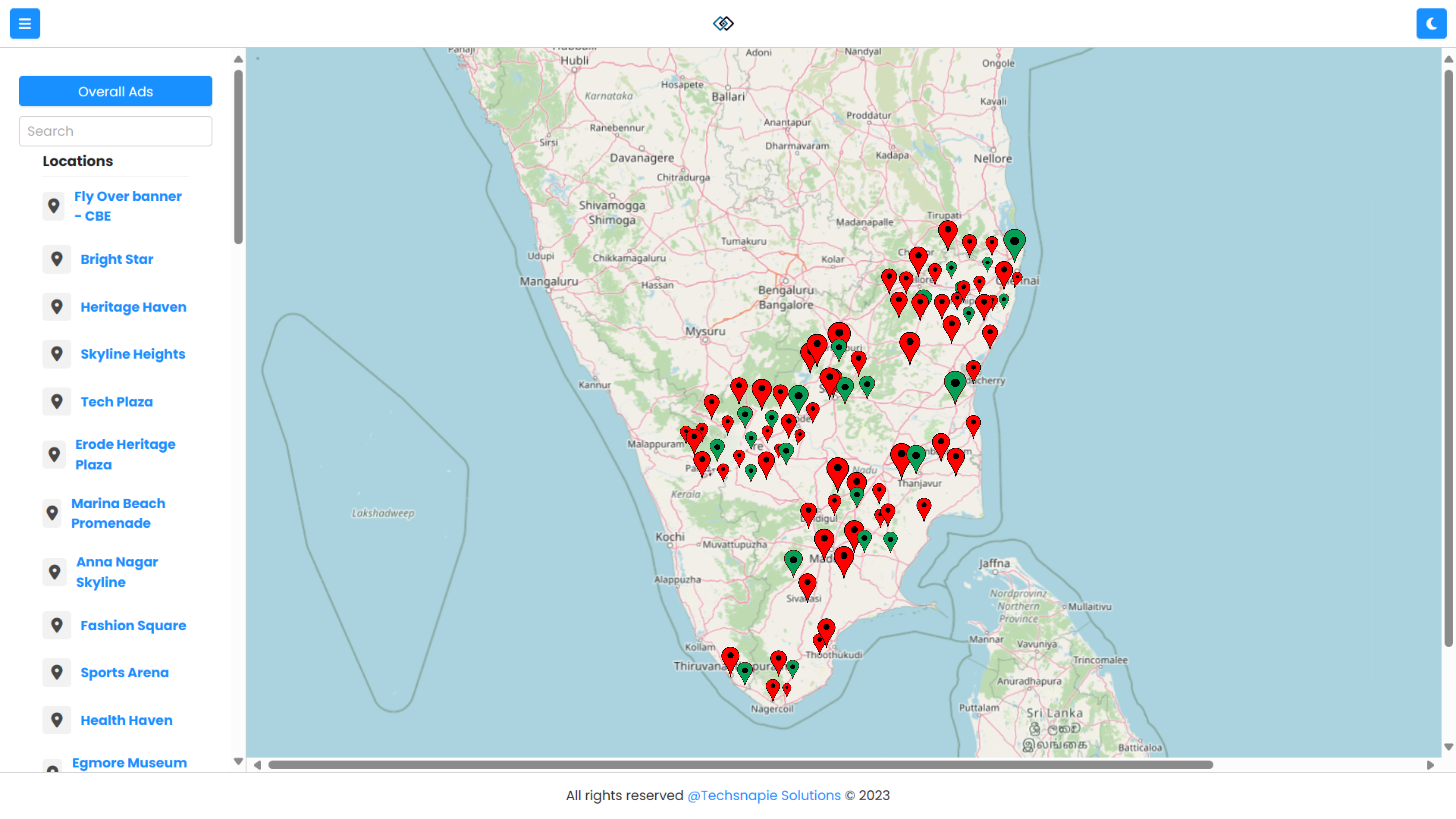1456x819 pixels.
Task: Click pin icon beside Fashion Square
Action: 57,625
